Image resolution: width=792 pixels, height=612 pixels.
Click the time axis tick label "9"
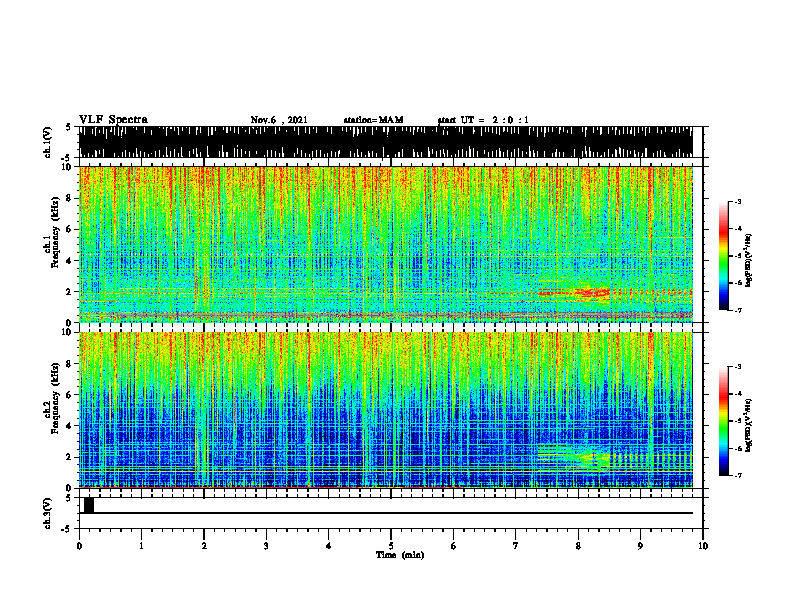pyautogui.click(x=640, y=546)
